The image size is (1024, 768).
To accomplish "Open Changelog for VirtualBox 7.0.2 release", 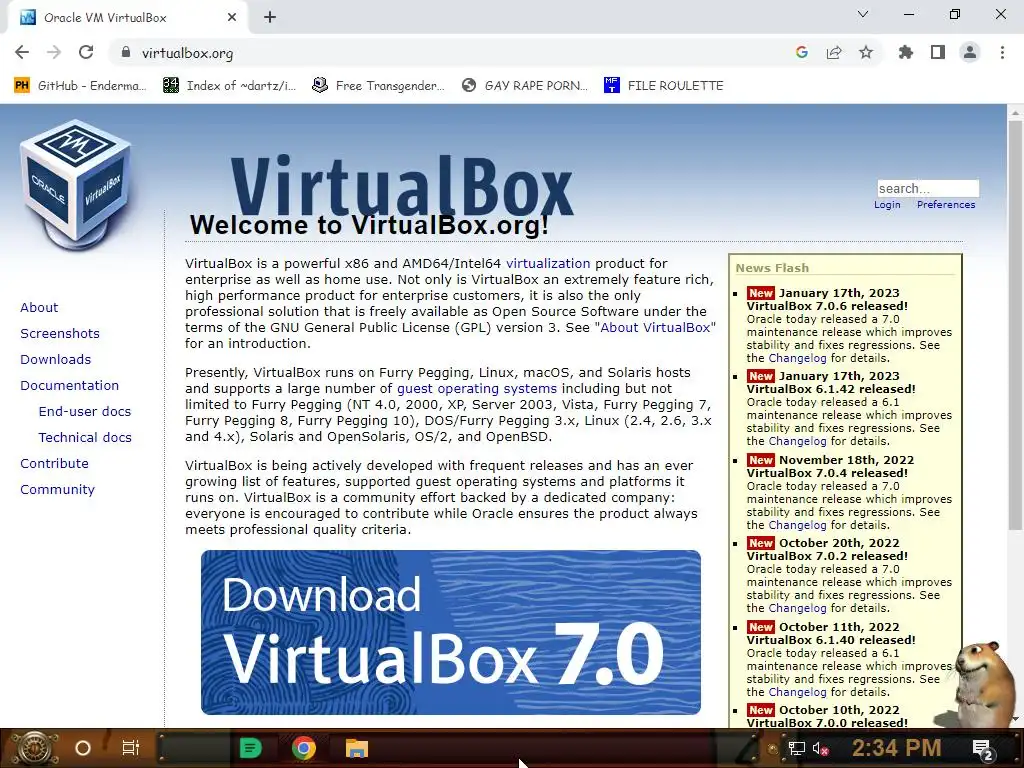I will pos(797,608).
